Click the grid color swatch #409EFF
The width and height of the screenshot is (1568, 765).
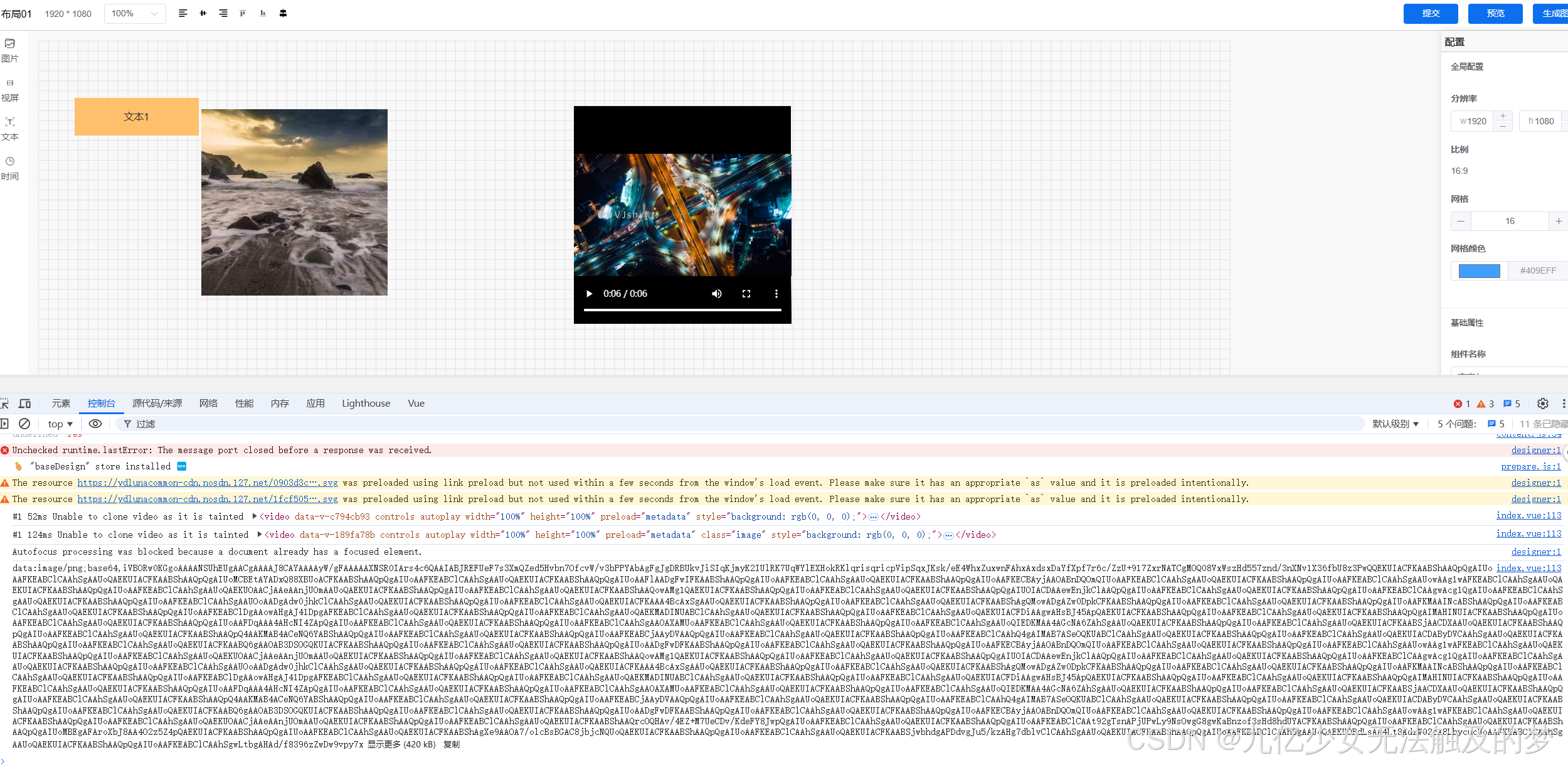point(1478,270)
